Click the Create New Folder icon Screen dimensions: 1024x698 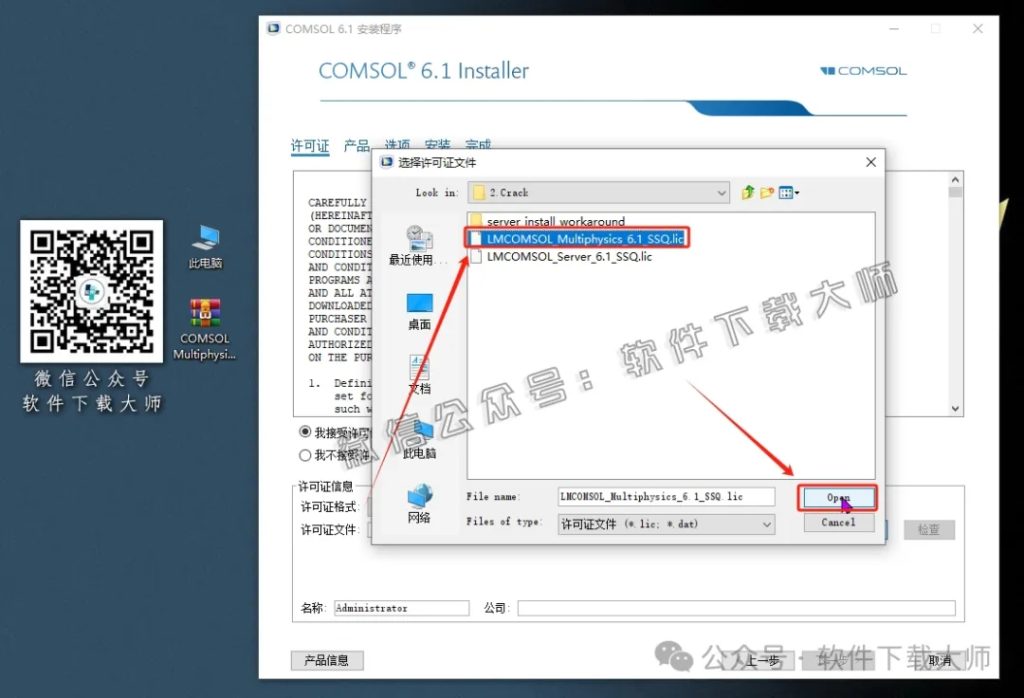767,192
